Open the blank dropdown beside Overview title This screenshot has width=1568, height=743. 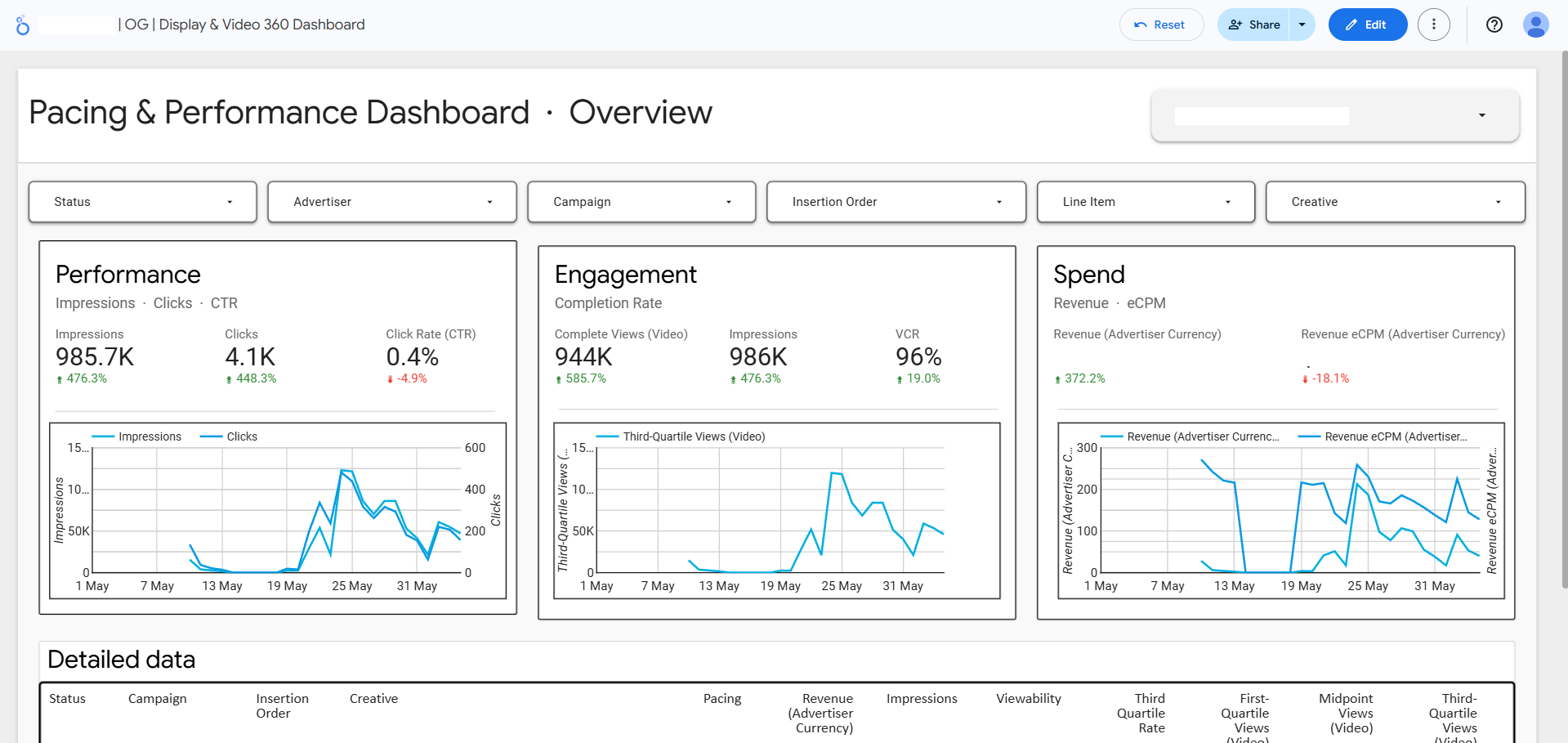pyautogui.click(x=1335, y=115)
